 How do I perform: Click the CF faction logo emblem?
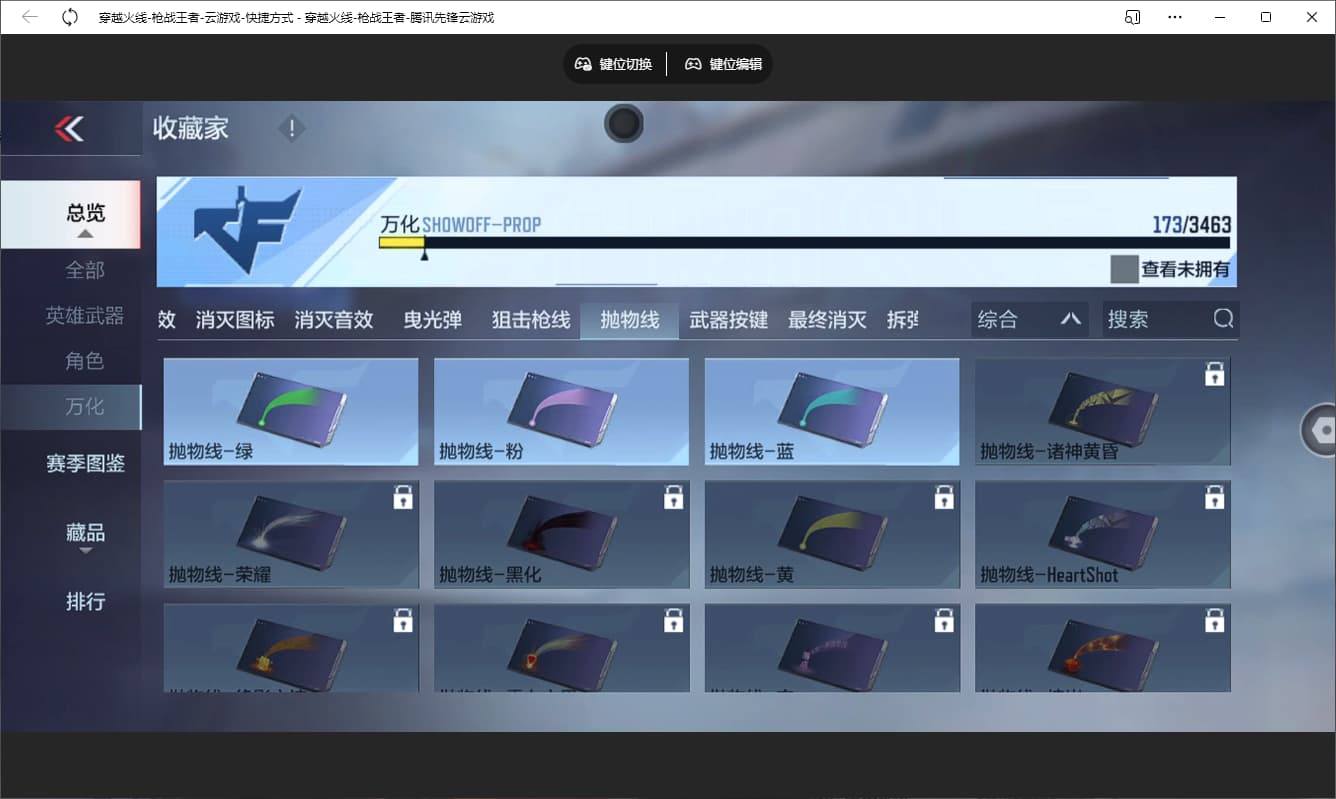244,227
